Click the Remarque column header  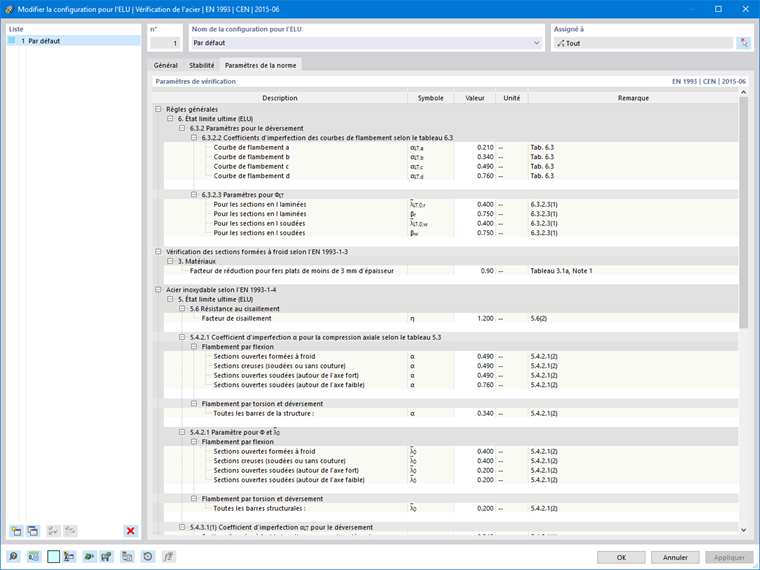coord(633,98)
